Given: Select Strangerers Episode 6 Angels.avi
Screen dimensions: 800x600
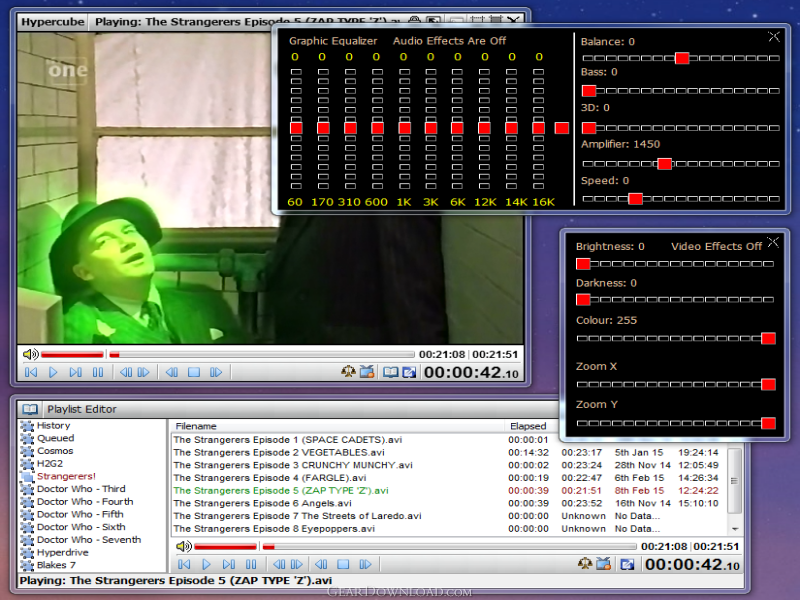Looking at the screenshot, I should coord(262,504).
